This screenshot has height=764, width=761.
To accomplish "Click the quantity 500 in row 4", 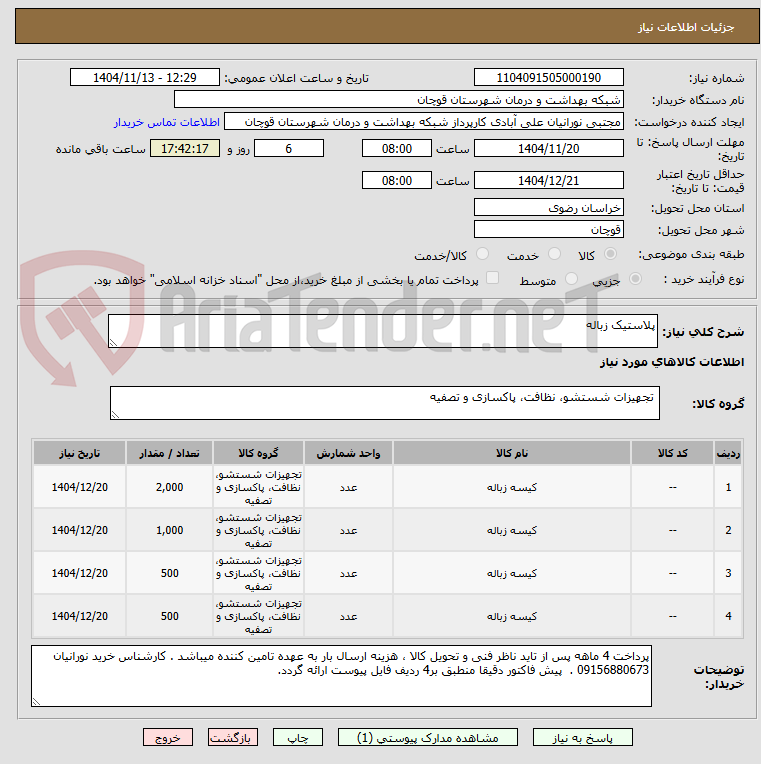I will click(x=170, y=616).
